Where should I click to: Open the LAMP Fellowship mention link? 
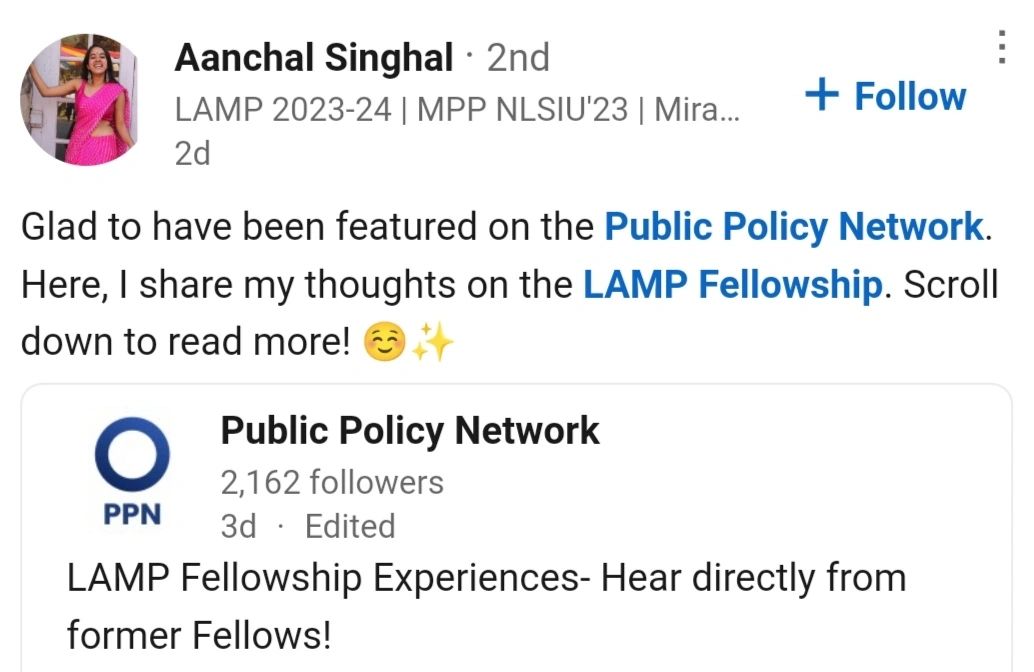(x=733, y=284)
